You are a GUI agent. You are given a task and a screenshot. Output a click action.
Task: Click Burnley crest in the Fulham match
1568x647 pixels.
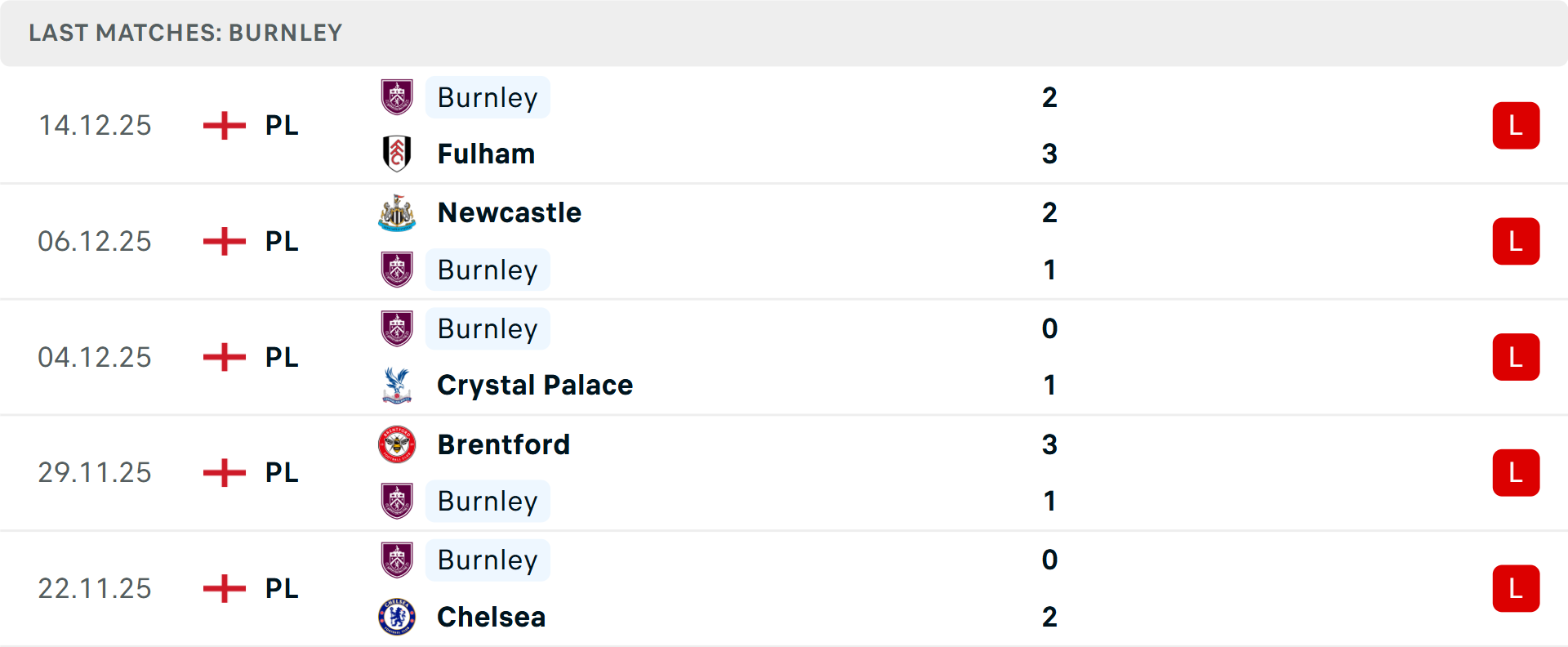(397, 97)
